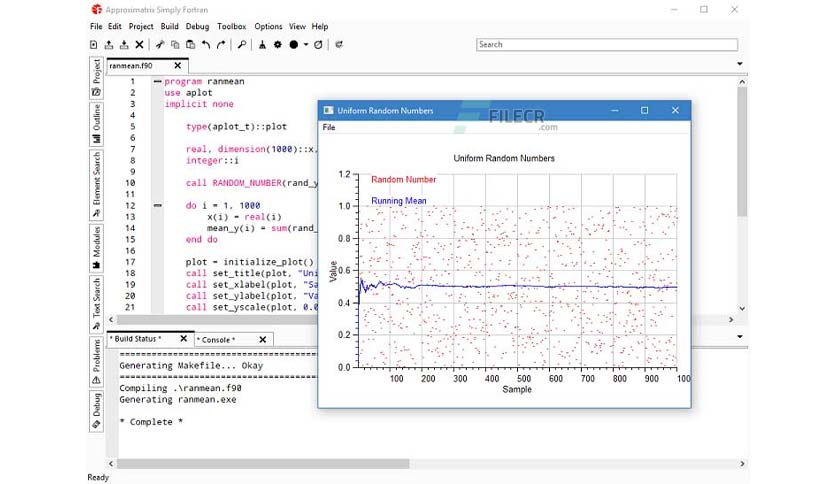
Task: Open the Project menu
Action: tap(141, 26)
